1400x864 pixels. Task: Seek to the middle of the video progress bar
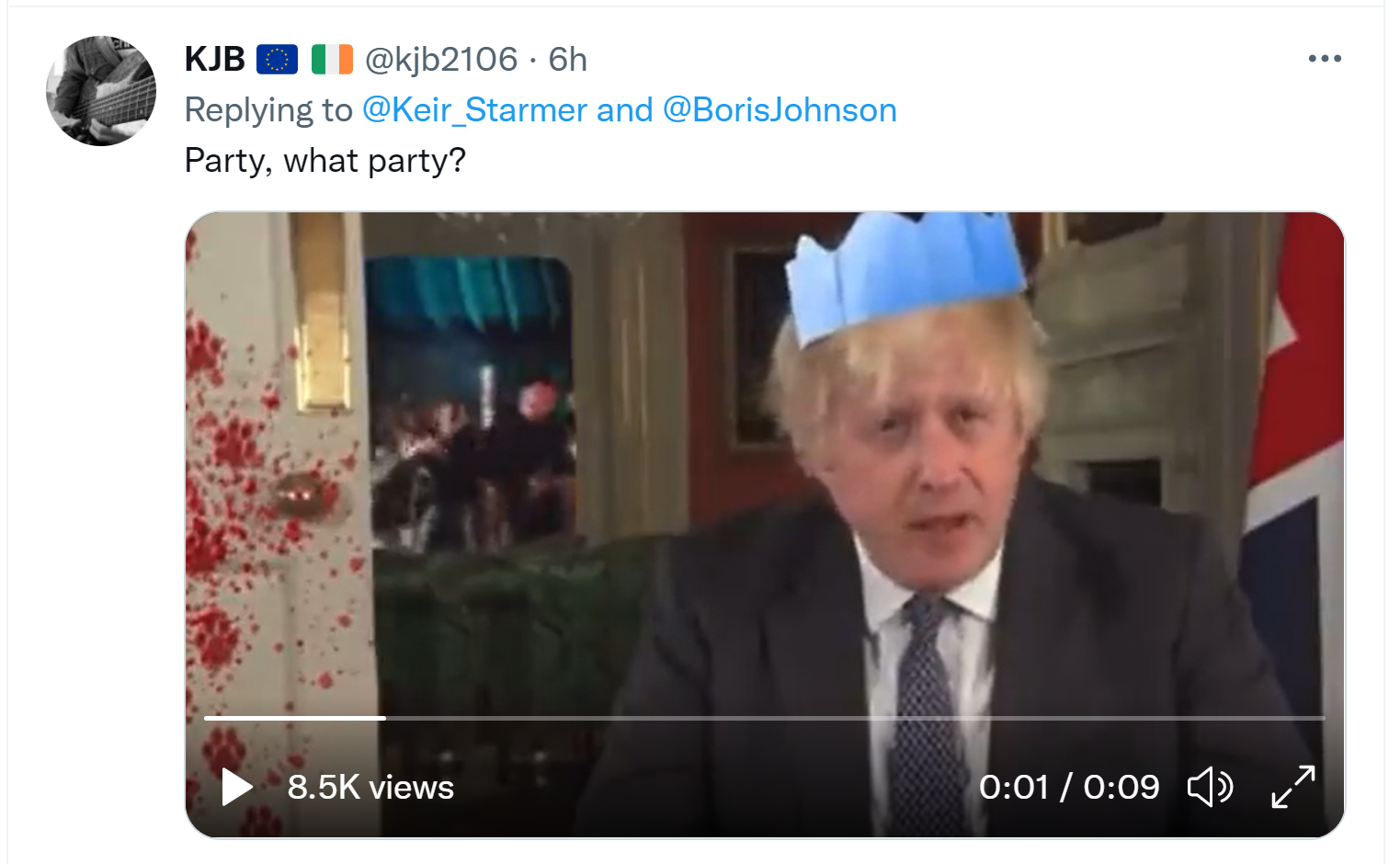(764, 717)
